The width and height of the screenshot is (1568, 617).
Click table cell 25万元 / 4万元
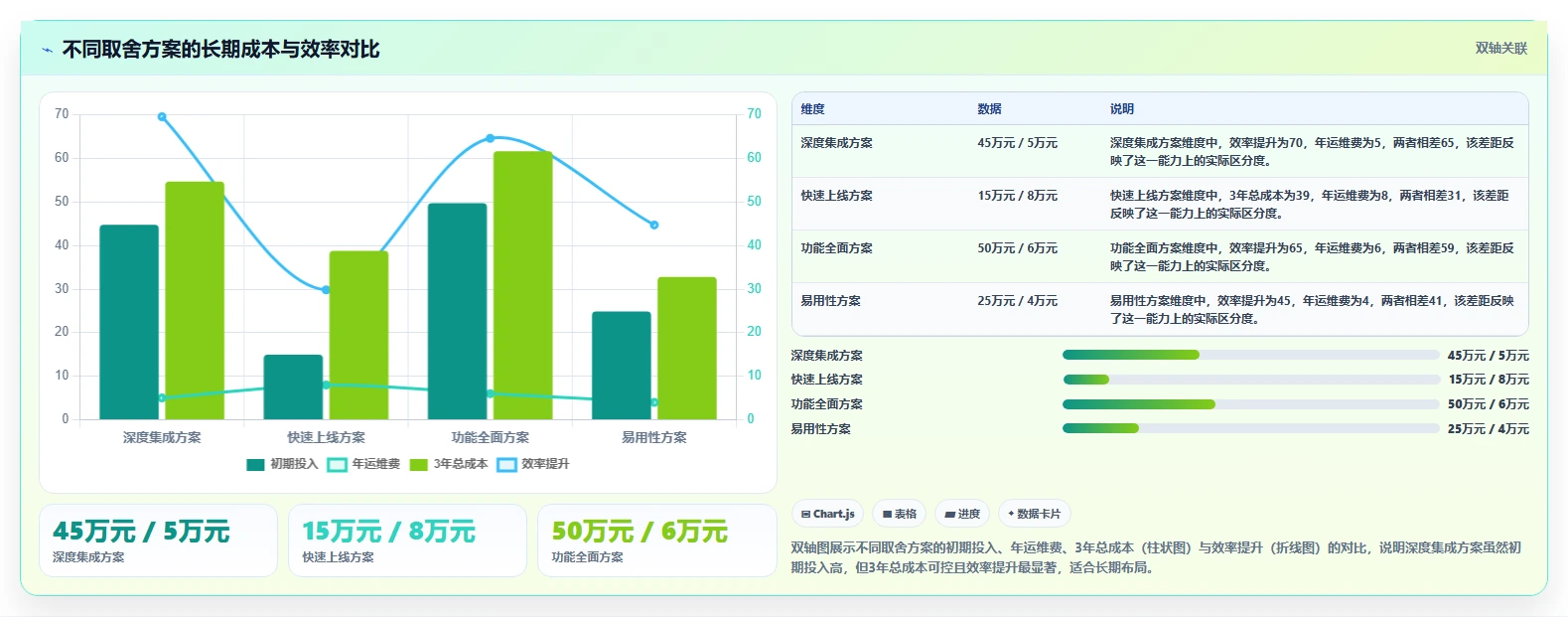pos(1017,301)
